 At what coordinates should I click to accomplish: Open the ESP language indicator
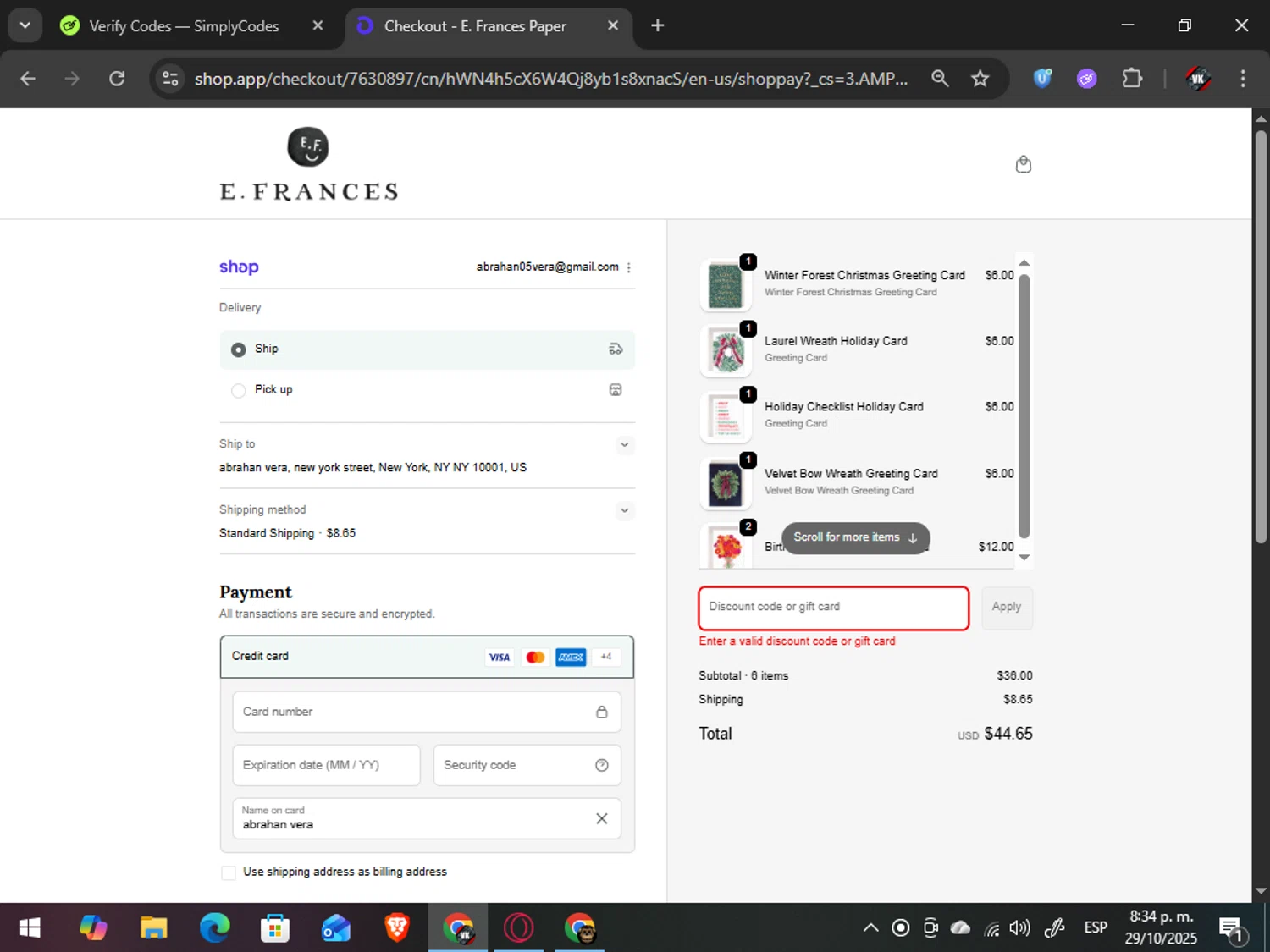coord(1096,928)
